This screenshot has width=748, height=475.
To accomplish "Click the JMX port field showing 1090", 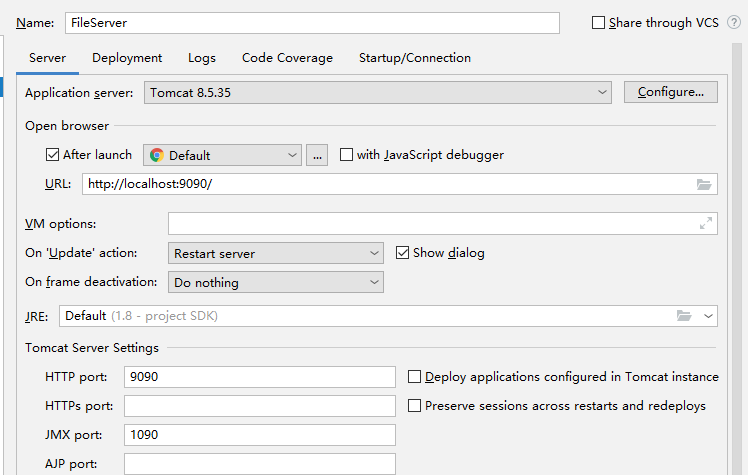I will point(260,435).
